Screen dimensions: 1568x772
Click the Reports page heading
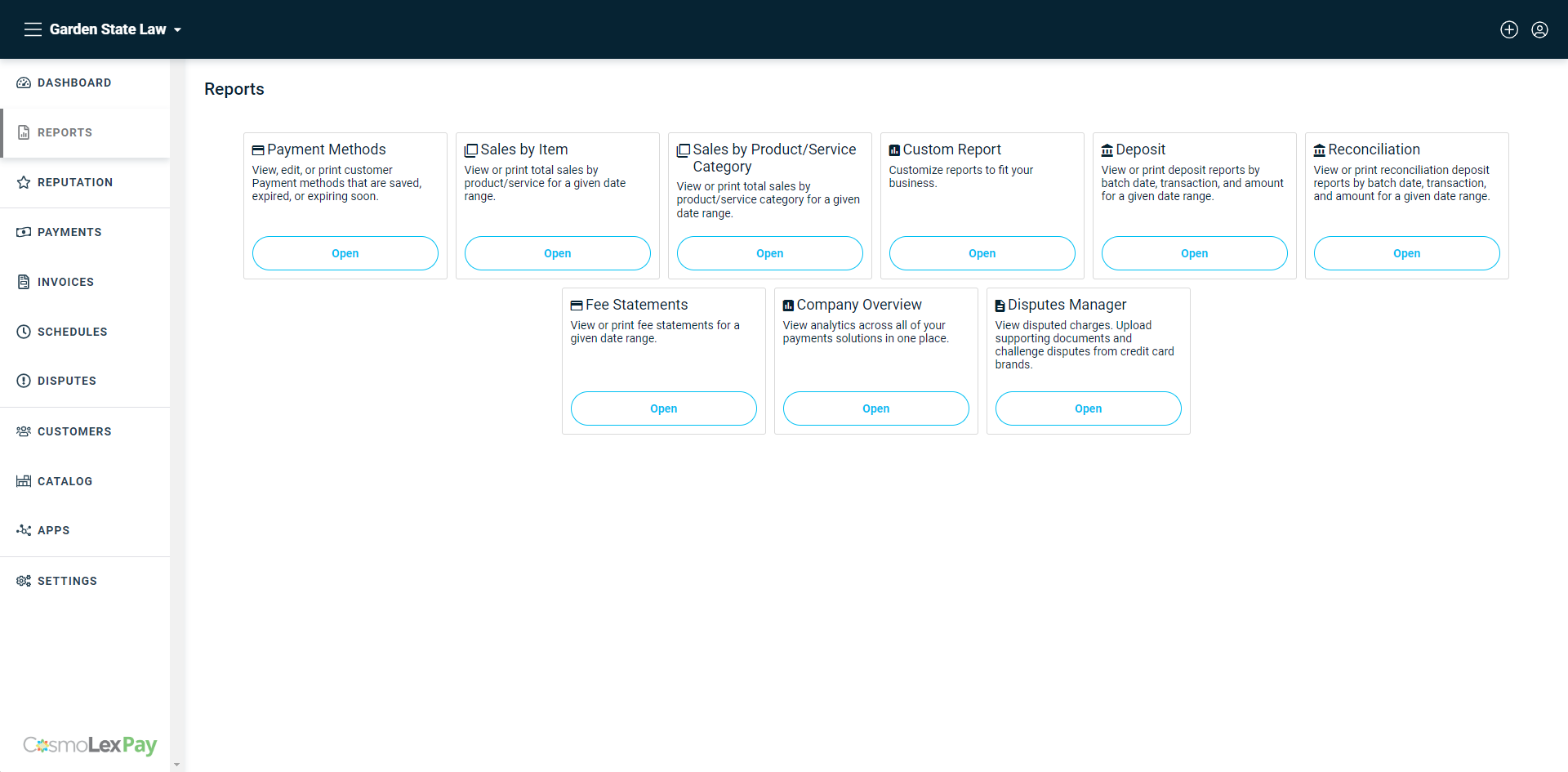pyautogui.click(x=234, y=89)
